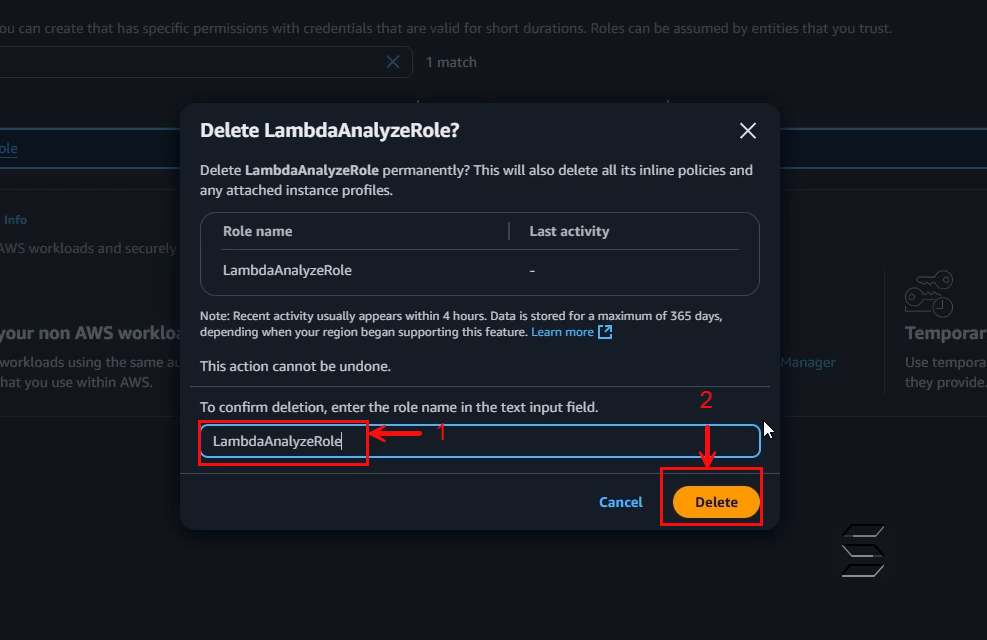This screenshot has height=640, width=987.
Task: Focus the role name confirmation field
Action: [480, 441]
